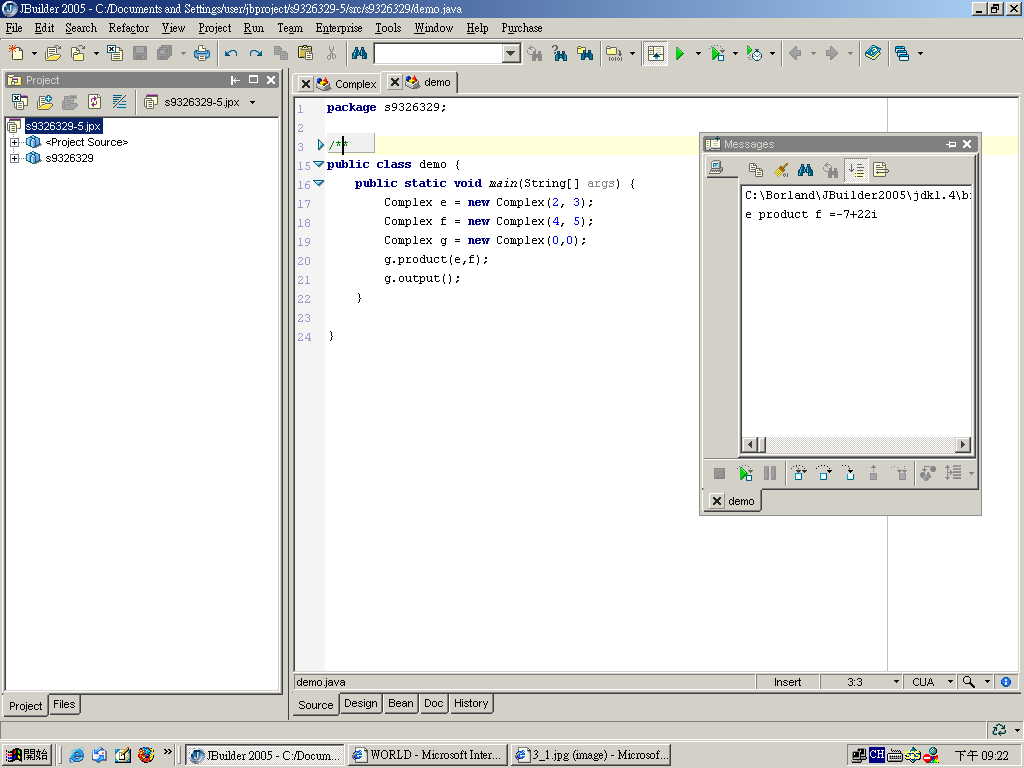Switch to the Design tab
This screenshot has height=768, width=1024.
click(x=360, y=703)
